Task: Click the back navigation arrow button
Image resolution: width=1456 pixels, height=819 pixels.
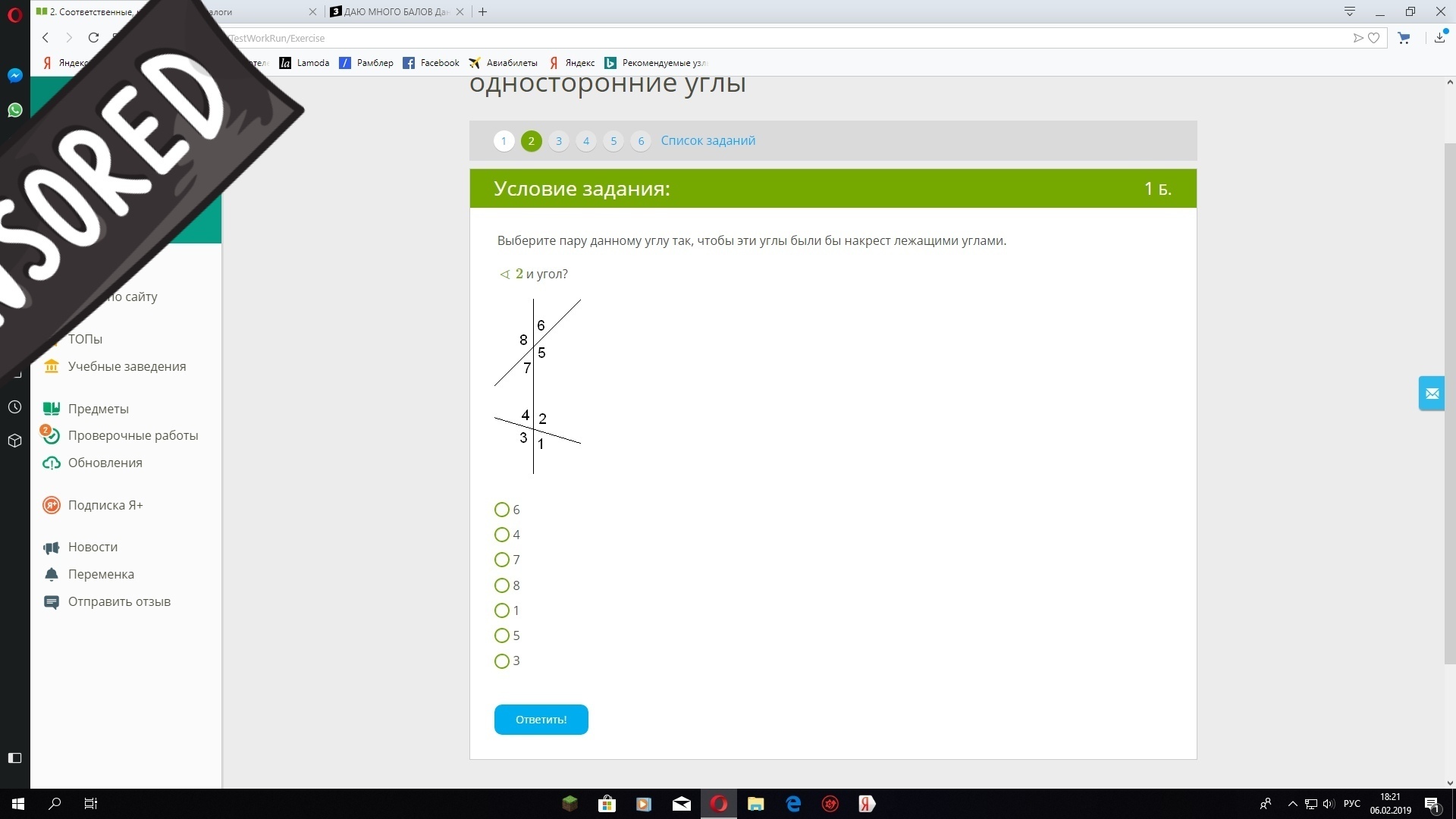Action: point(46,38)
